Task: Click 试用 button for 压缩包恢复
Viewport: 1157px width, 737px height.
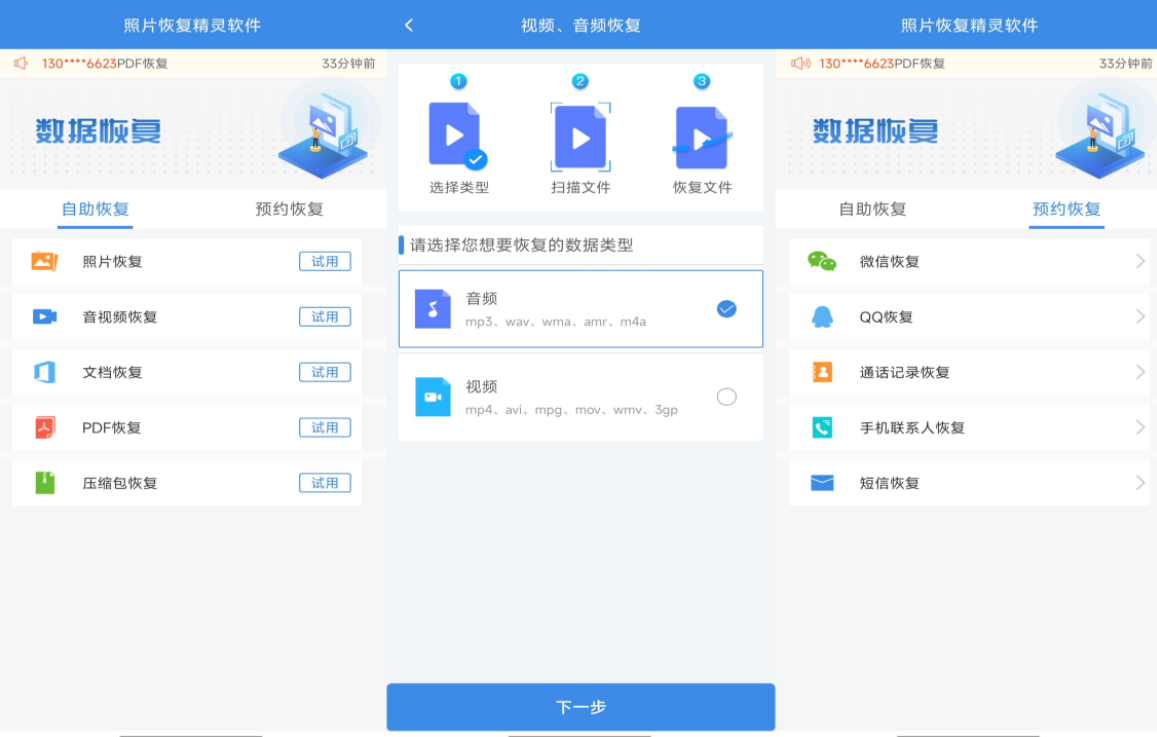Action: coord(325,483)
